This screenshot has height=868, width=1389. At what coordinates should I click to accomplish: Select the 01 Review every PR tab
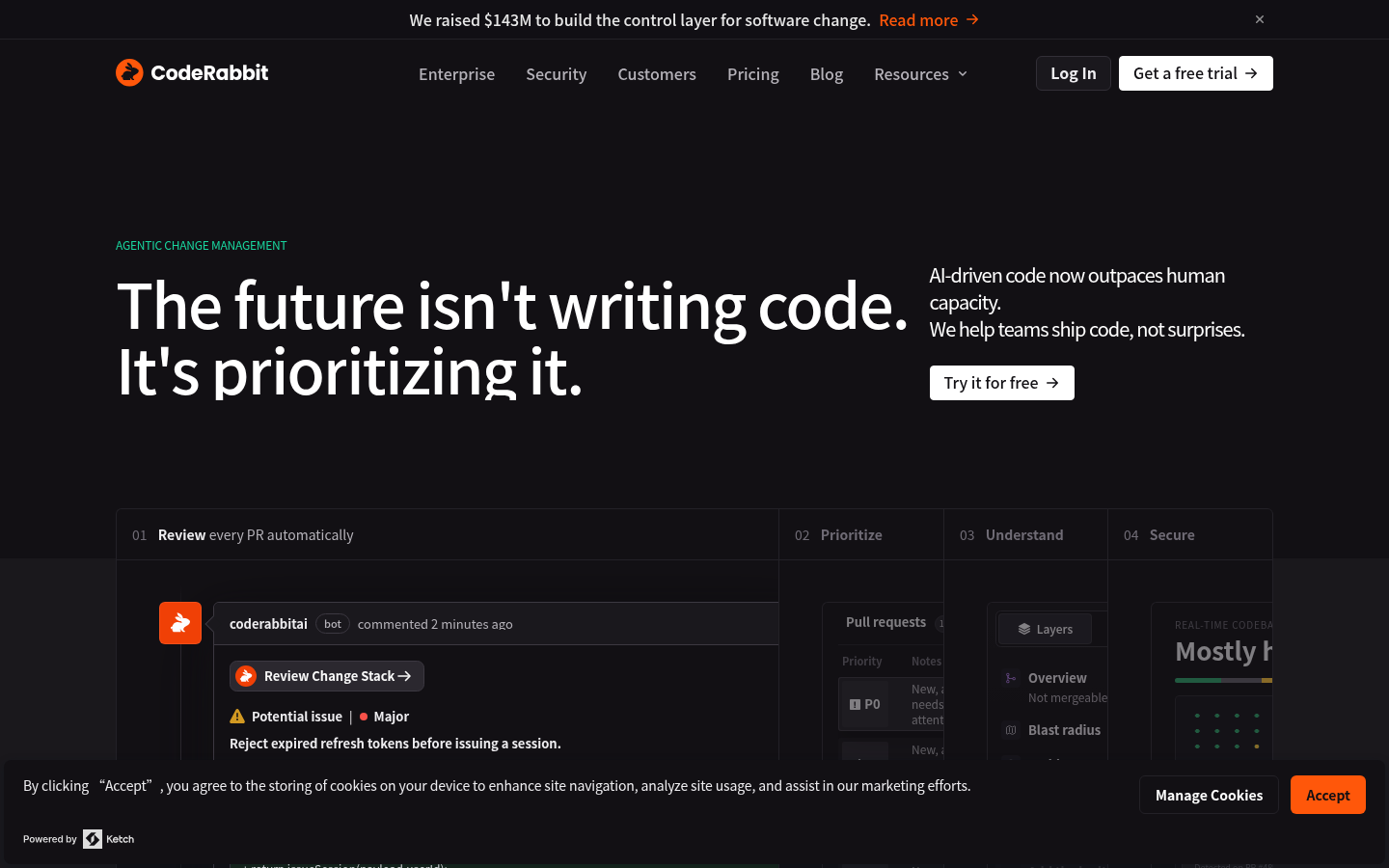pos(448,534)
